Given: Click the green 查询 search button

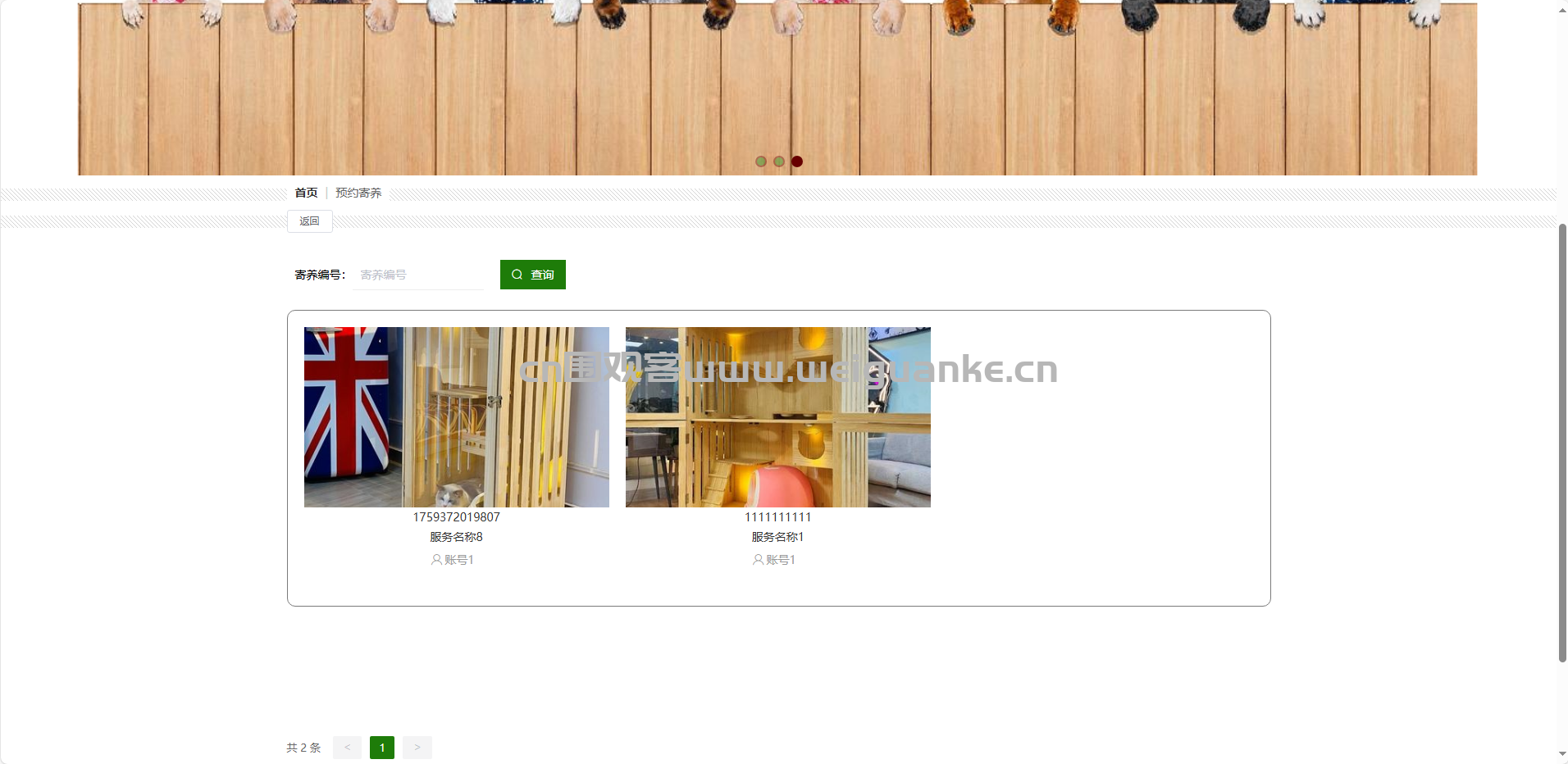Looking at the screenshot, I should point(533,275).
